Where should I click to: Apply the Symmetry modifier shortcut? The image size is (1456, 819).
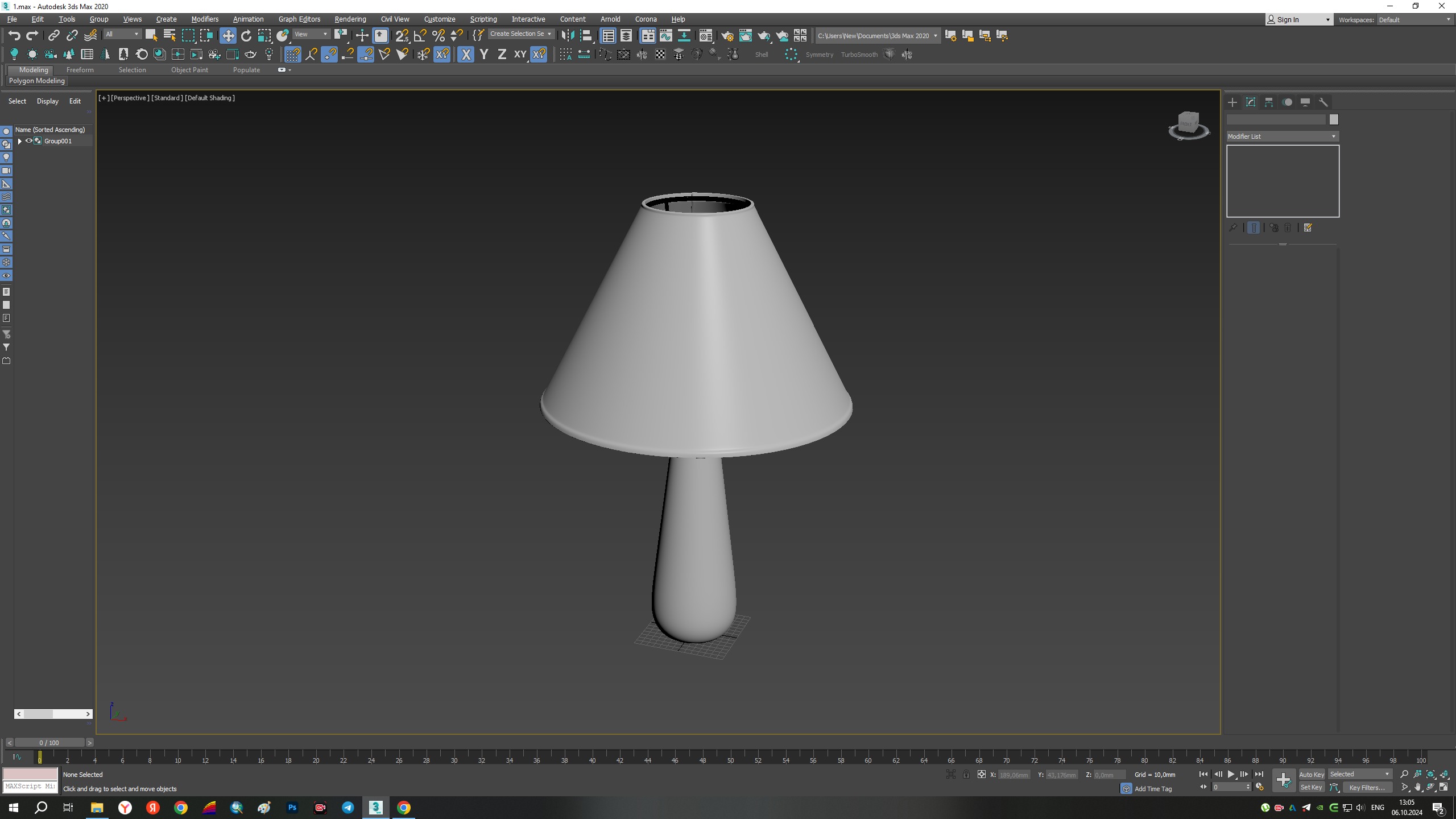click(x=820, y=55)
